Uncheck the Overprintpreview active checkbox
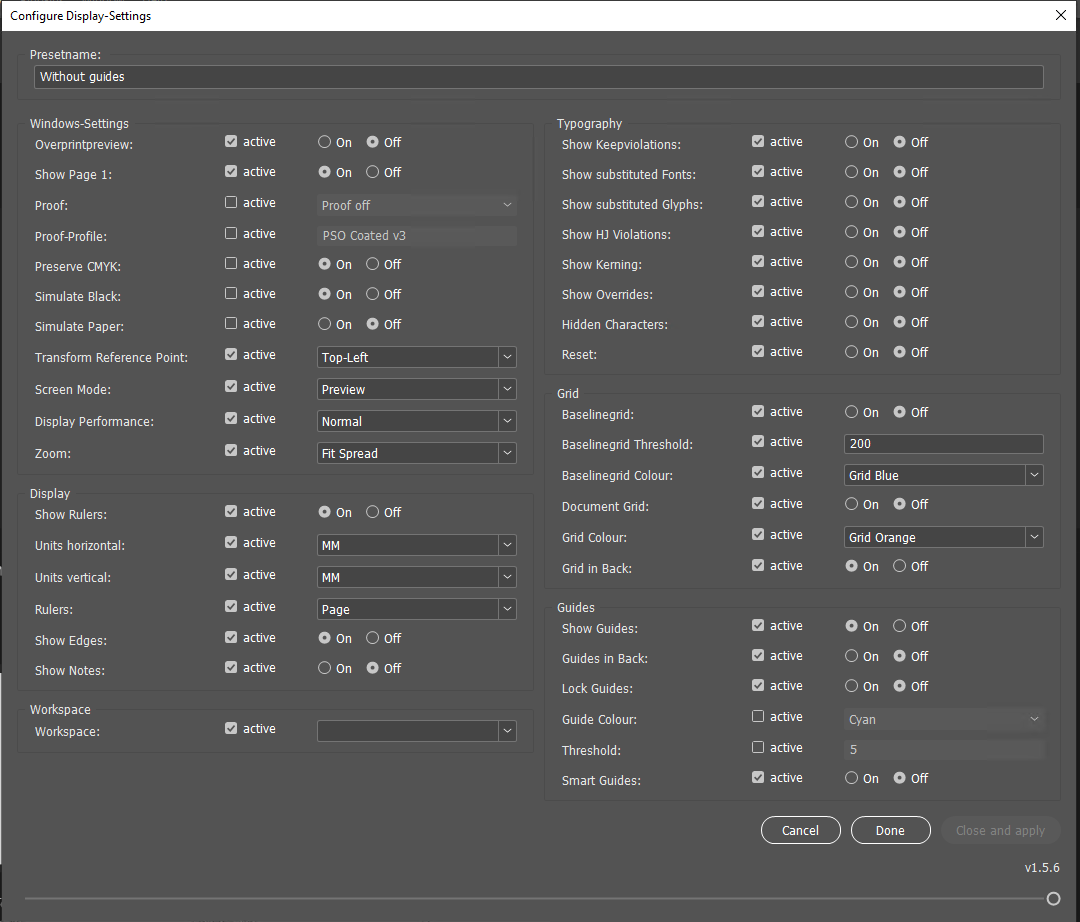 click(x=231, y=142)
